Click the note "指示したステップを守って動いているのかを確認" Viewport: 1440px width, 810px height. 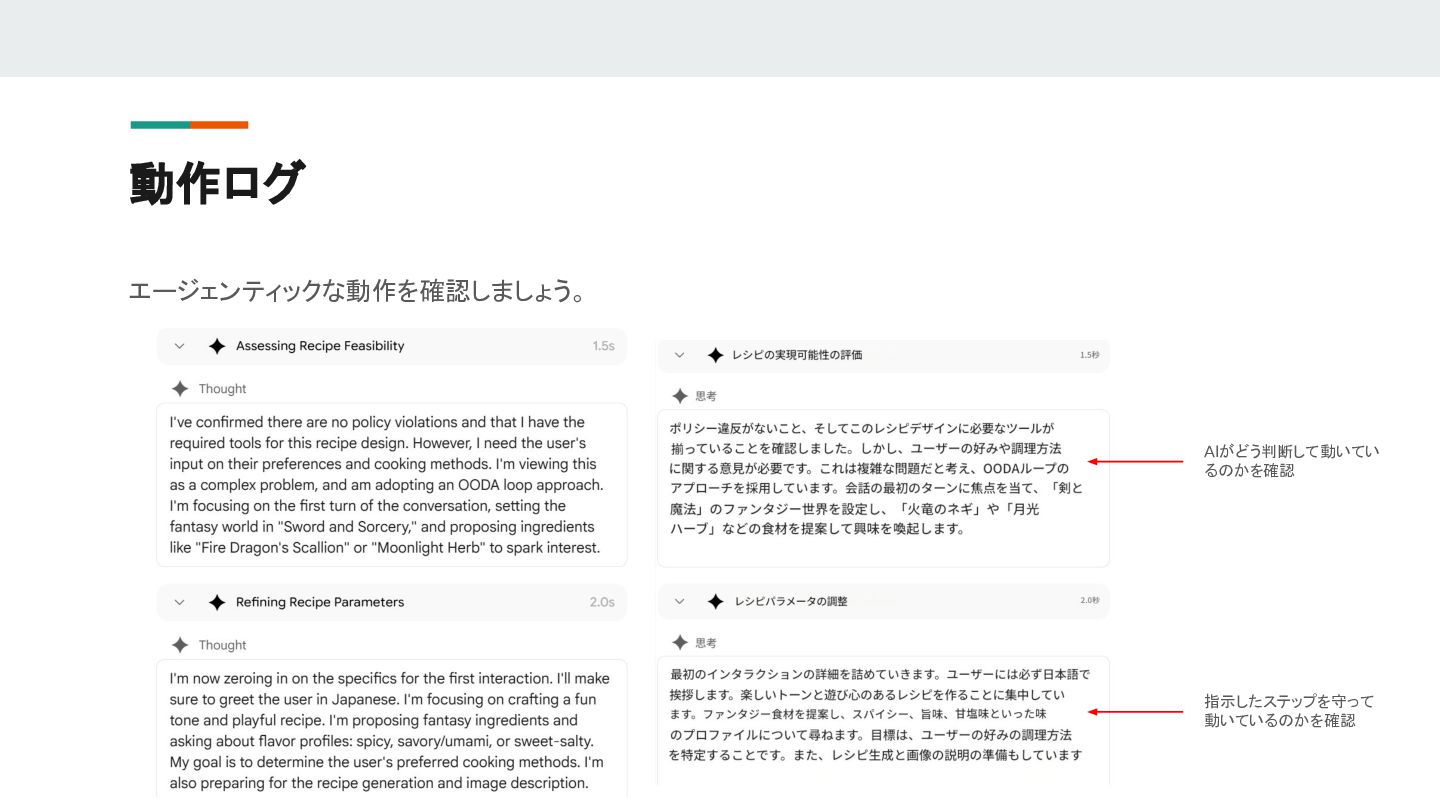1290,711
